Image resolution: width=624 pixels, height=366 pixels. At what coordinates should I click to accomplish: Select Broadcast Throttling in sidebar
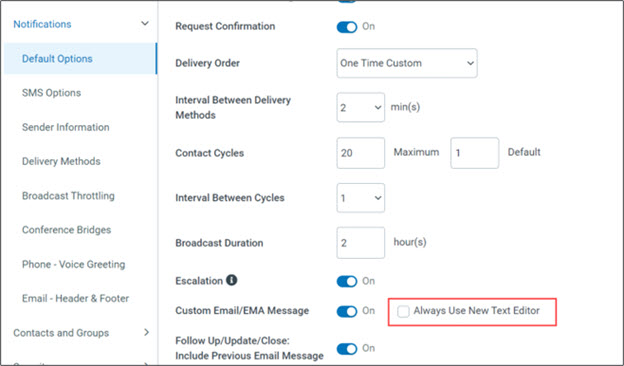point(68,196)
